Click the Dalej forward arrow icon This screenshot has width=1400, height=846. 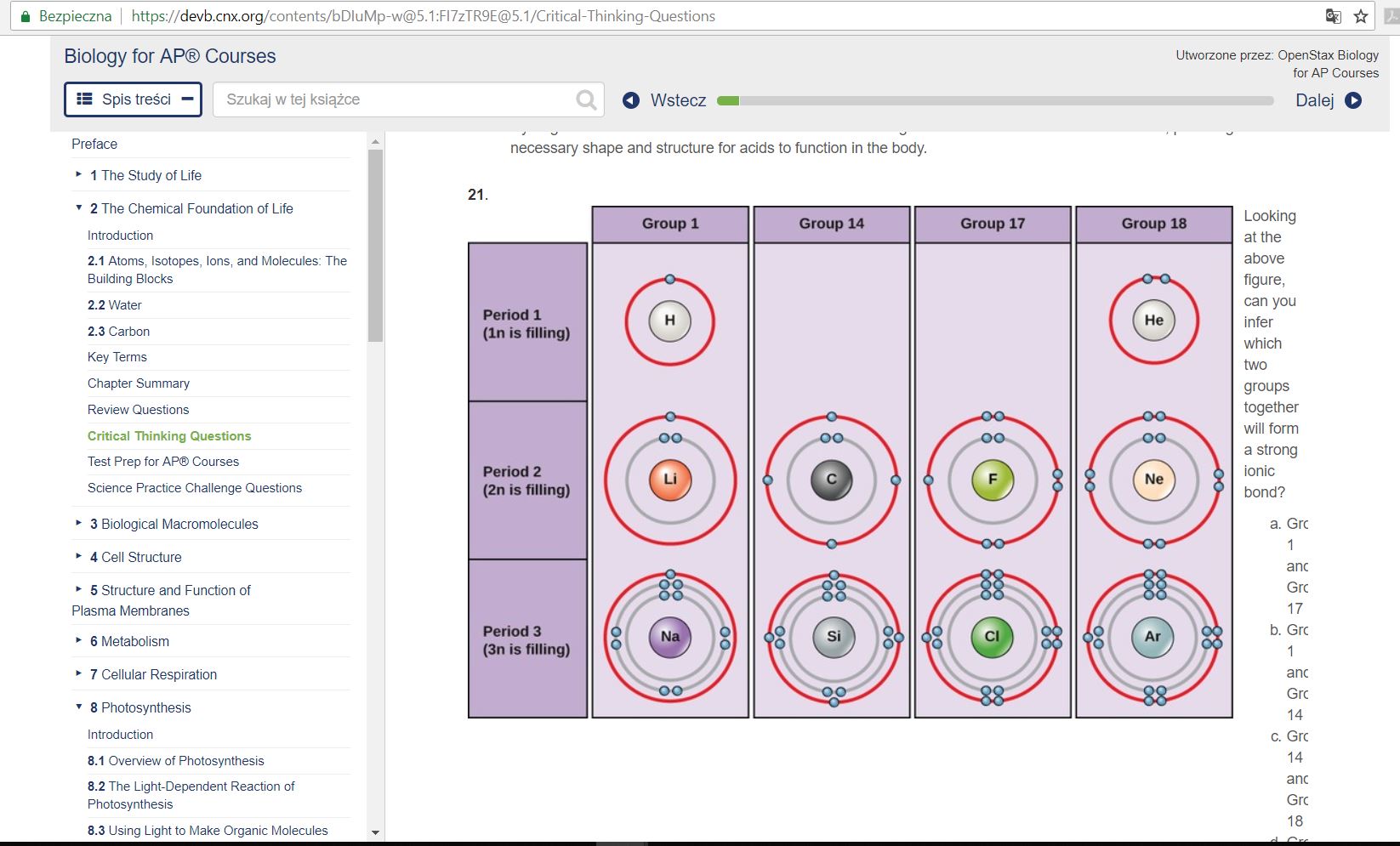[x=1353, y=100]
